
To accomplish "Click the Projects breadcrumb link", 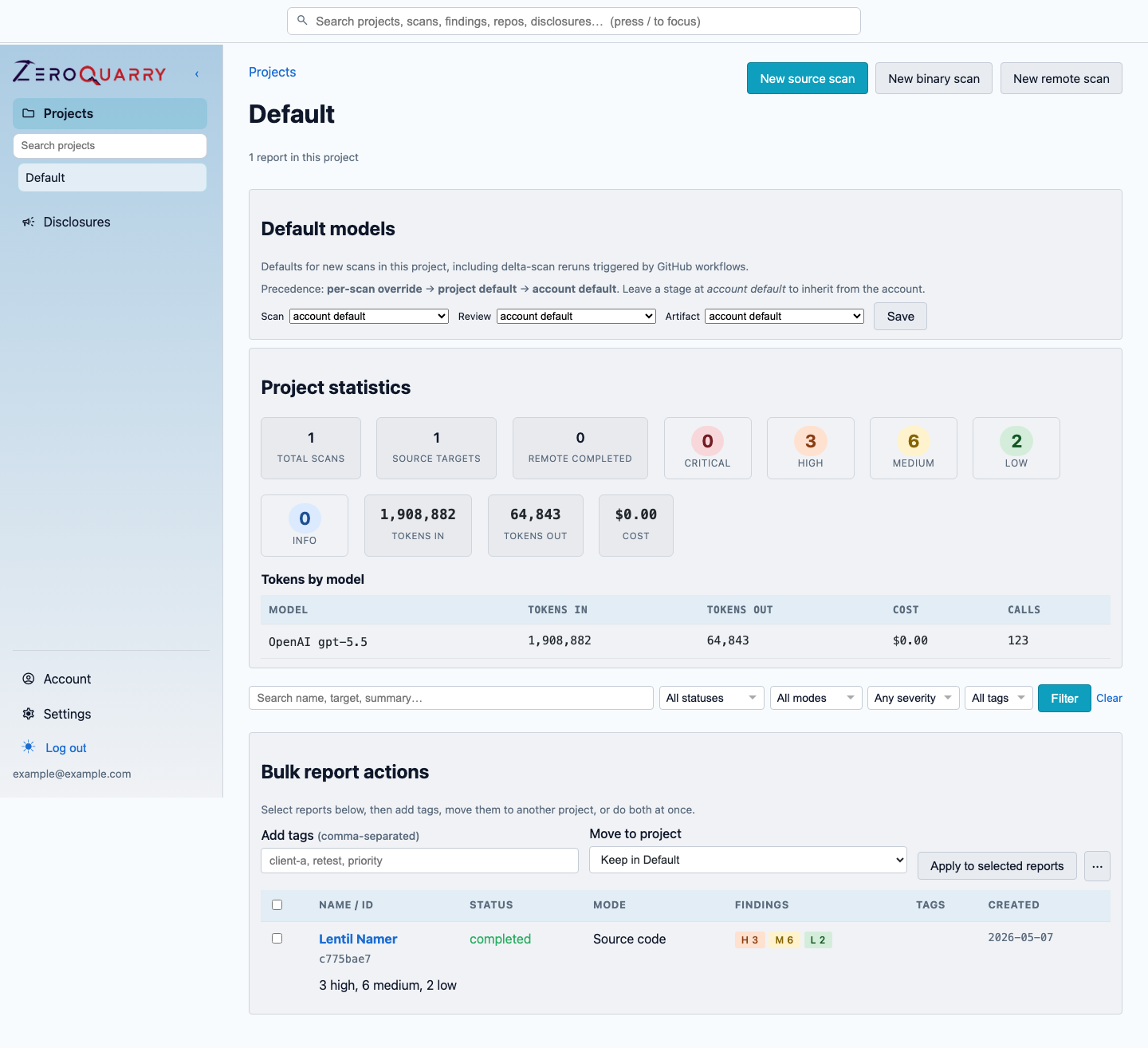I will (x=272, y=72).
